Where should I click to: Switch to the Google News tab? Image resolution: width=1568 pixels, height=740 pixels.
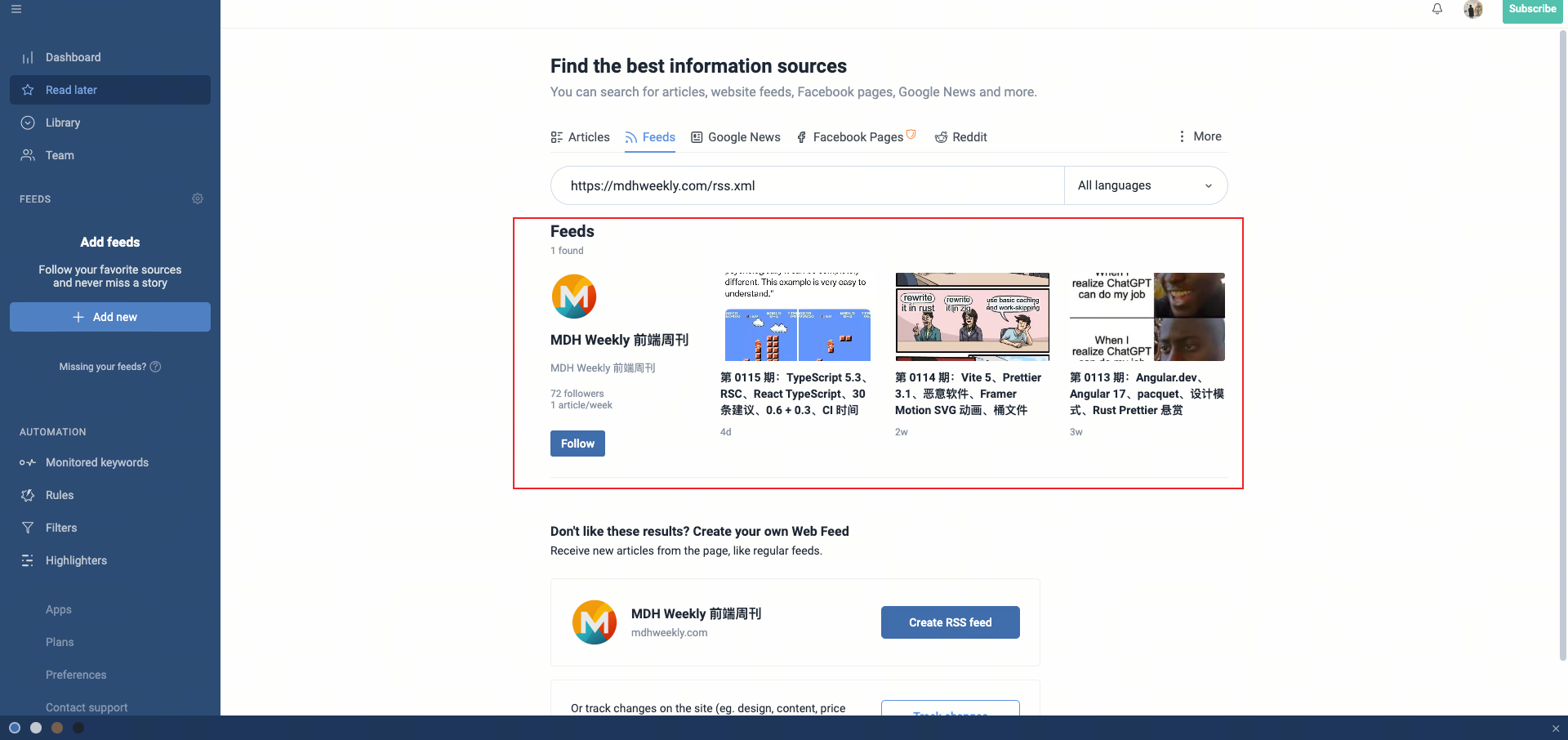pyautogui.click(x=736, y=137)
